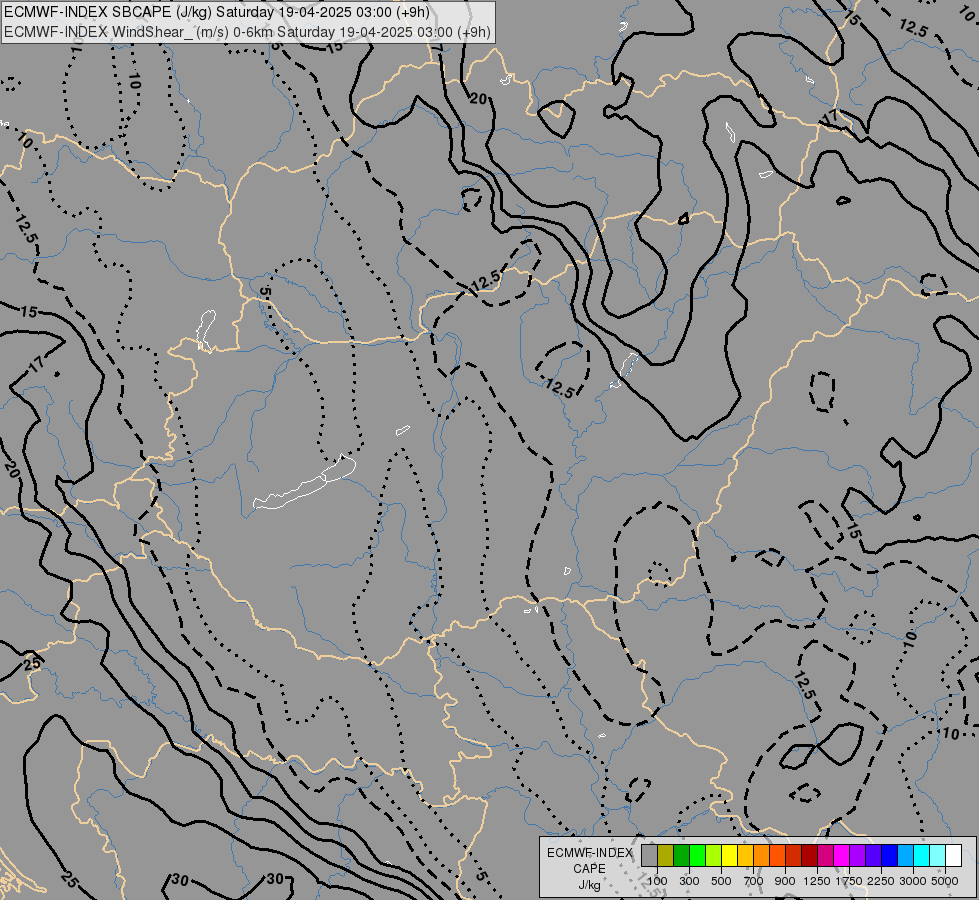Click the legend value label 3000
This screenshot has height=900, width=979.
tap(913, 881)
